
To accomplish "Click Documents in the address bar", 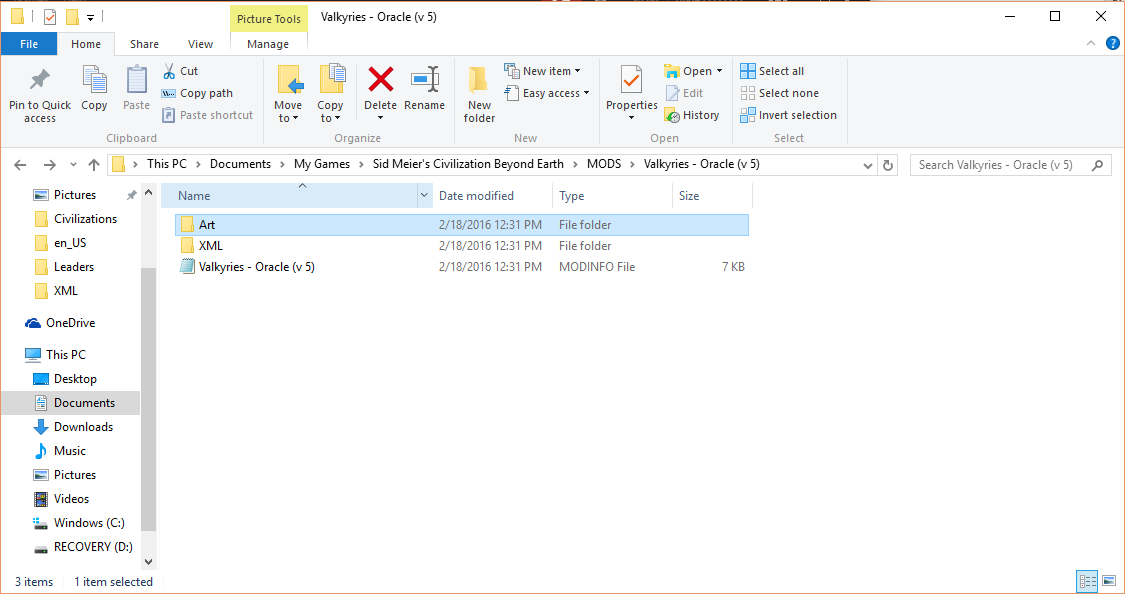I will pyautogui.click(x=240, y=164).
